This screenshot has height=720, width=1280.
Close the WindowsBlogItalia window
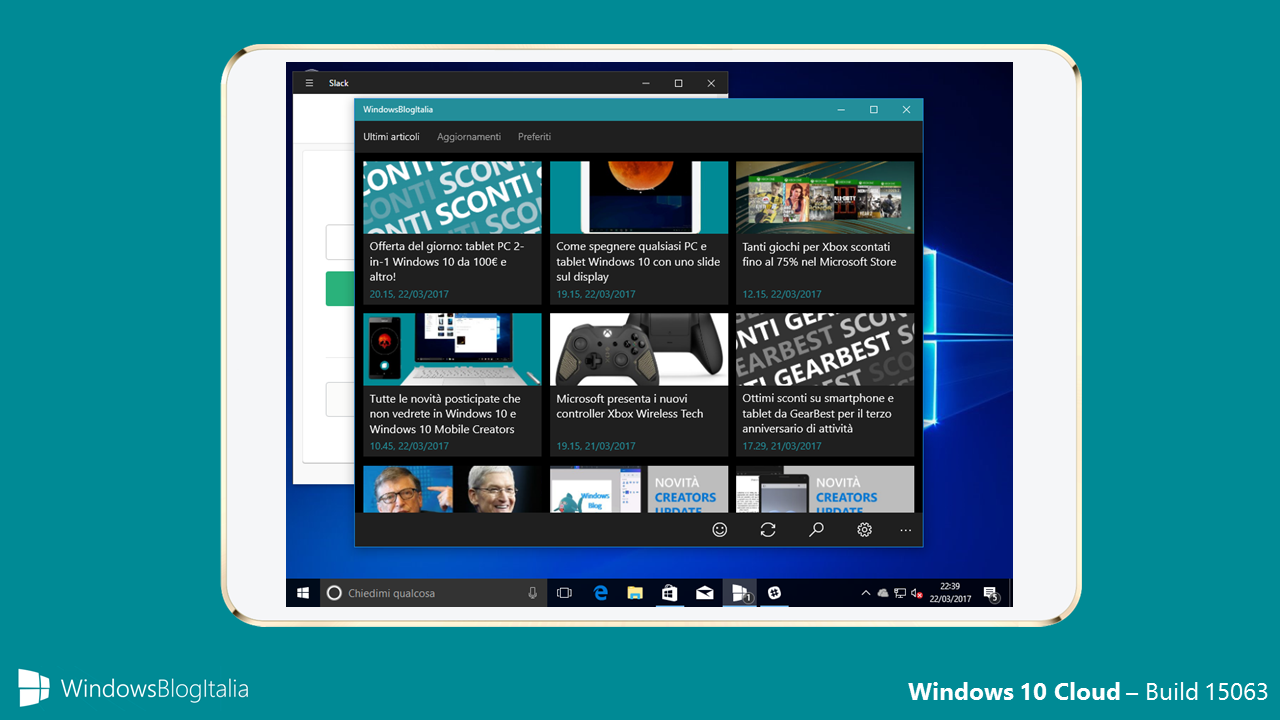coord(906,109)
